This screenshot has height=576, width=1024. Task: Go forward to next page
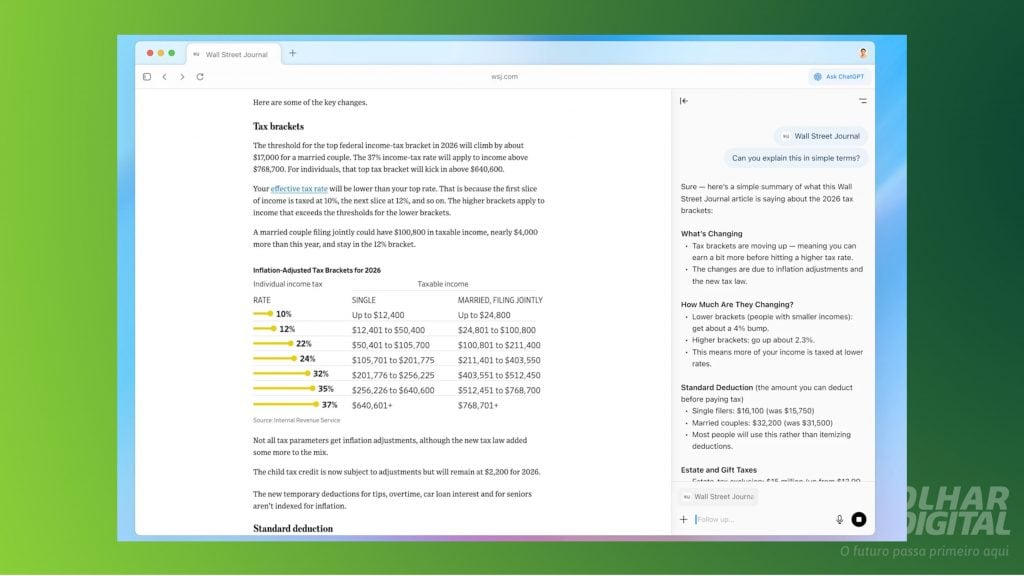182,76
